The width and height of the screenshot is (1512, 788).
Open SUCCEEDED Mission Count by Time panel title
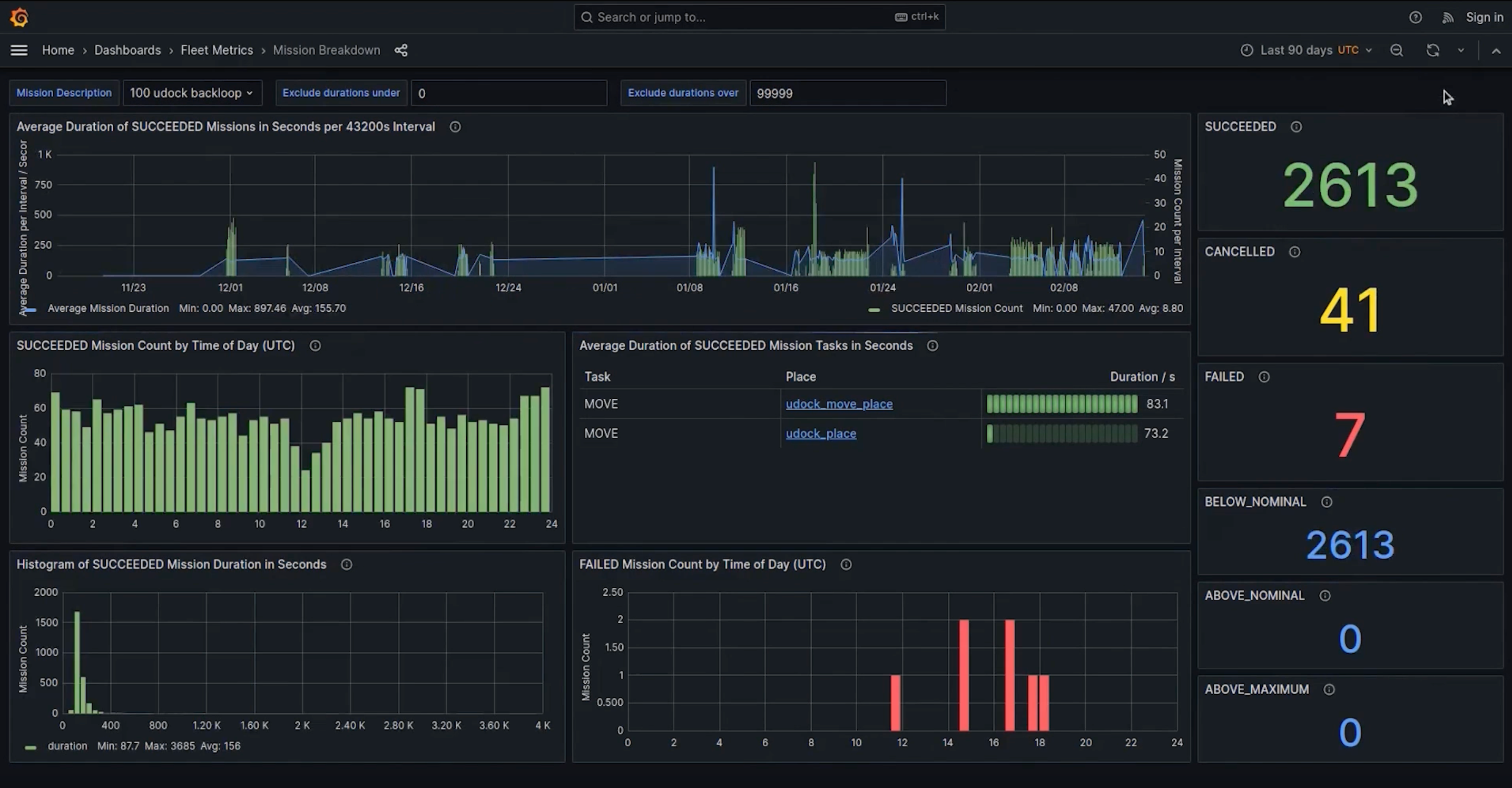point(155,346)
